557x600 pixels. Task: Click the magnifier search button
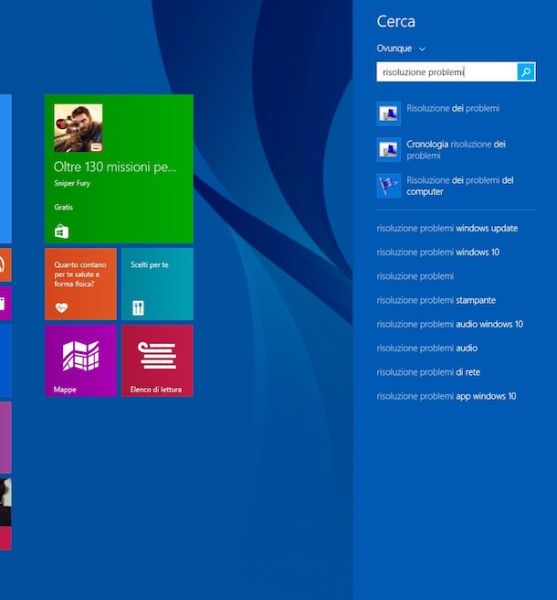pos(526,72)
